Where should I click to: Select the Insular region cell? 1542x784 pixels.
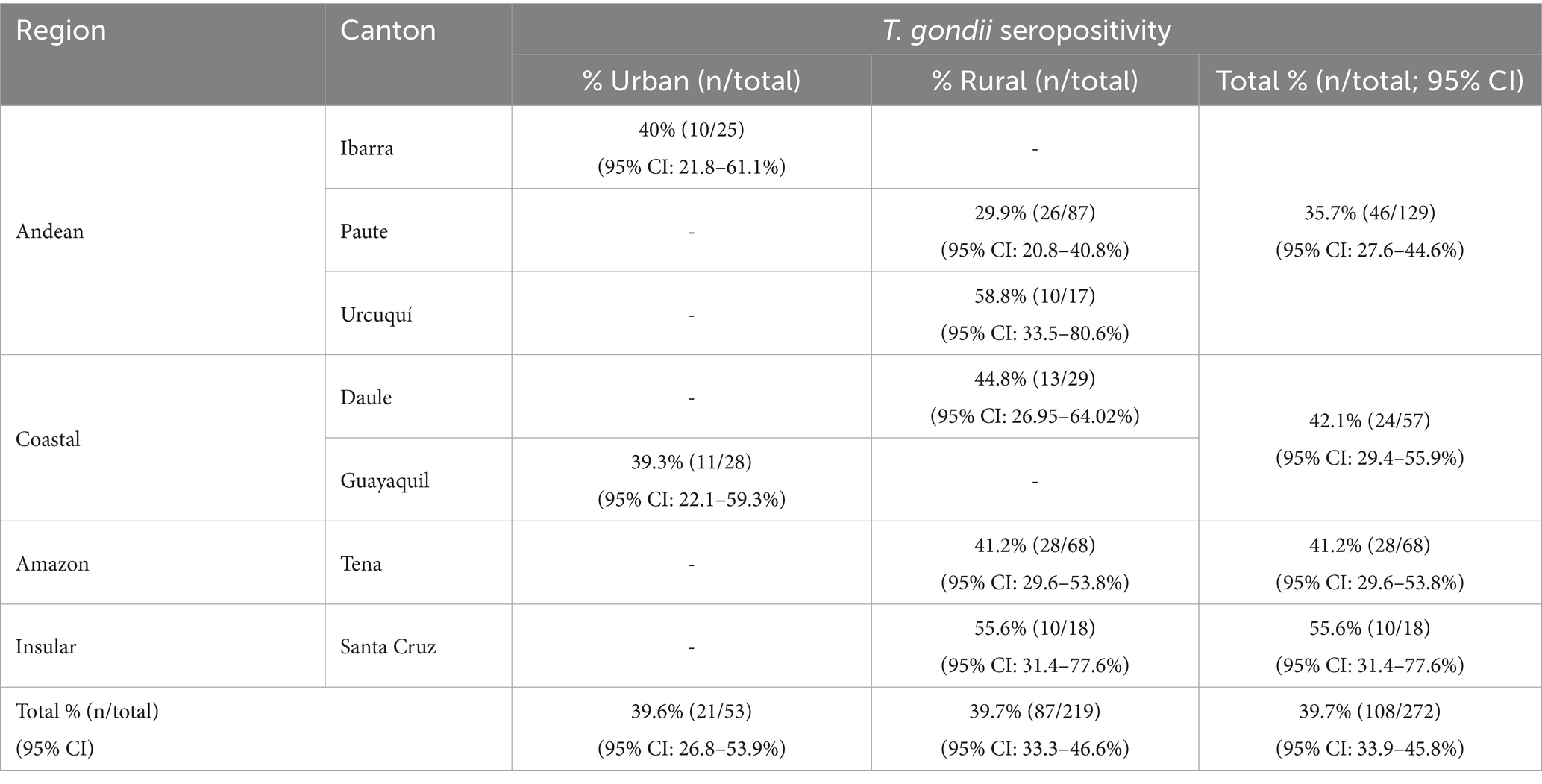[x=46, y=646]
